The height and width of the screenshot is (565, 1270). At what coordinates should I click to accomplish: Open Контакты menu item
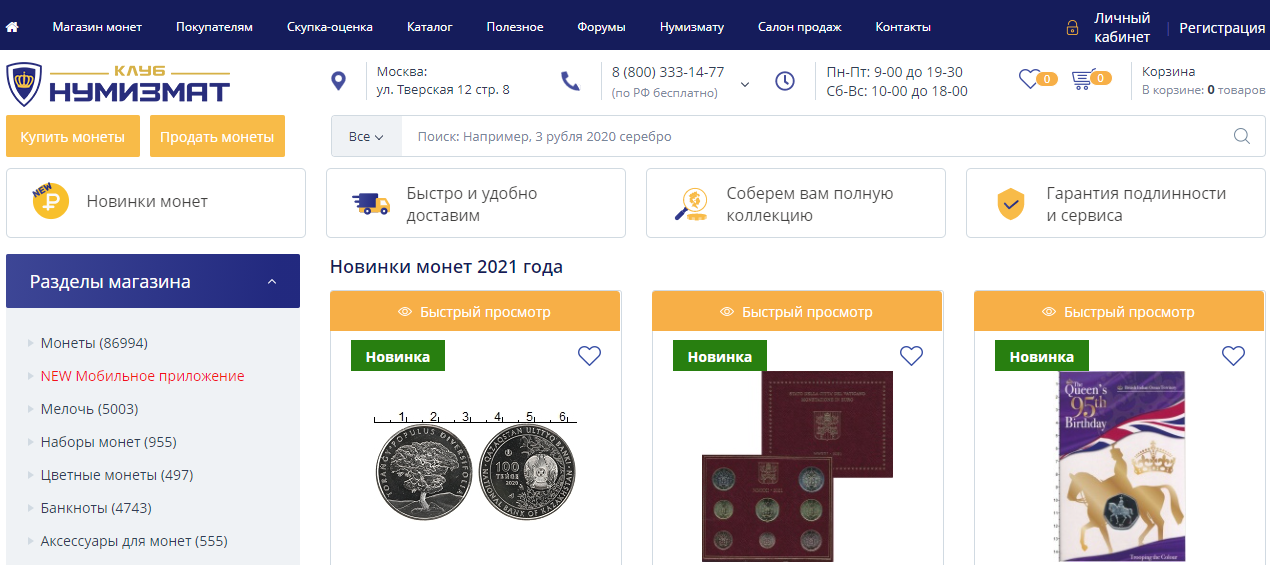point(903,27)
